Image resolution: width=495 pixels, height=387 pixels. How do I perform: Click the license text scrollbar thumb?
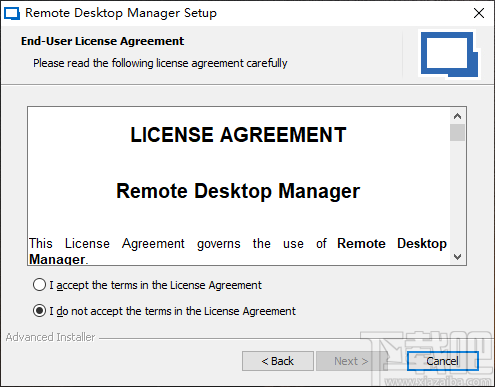[458, 132]
